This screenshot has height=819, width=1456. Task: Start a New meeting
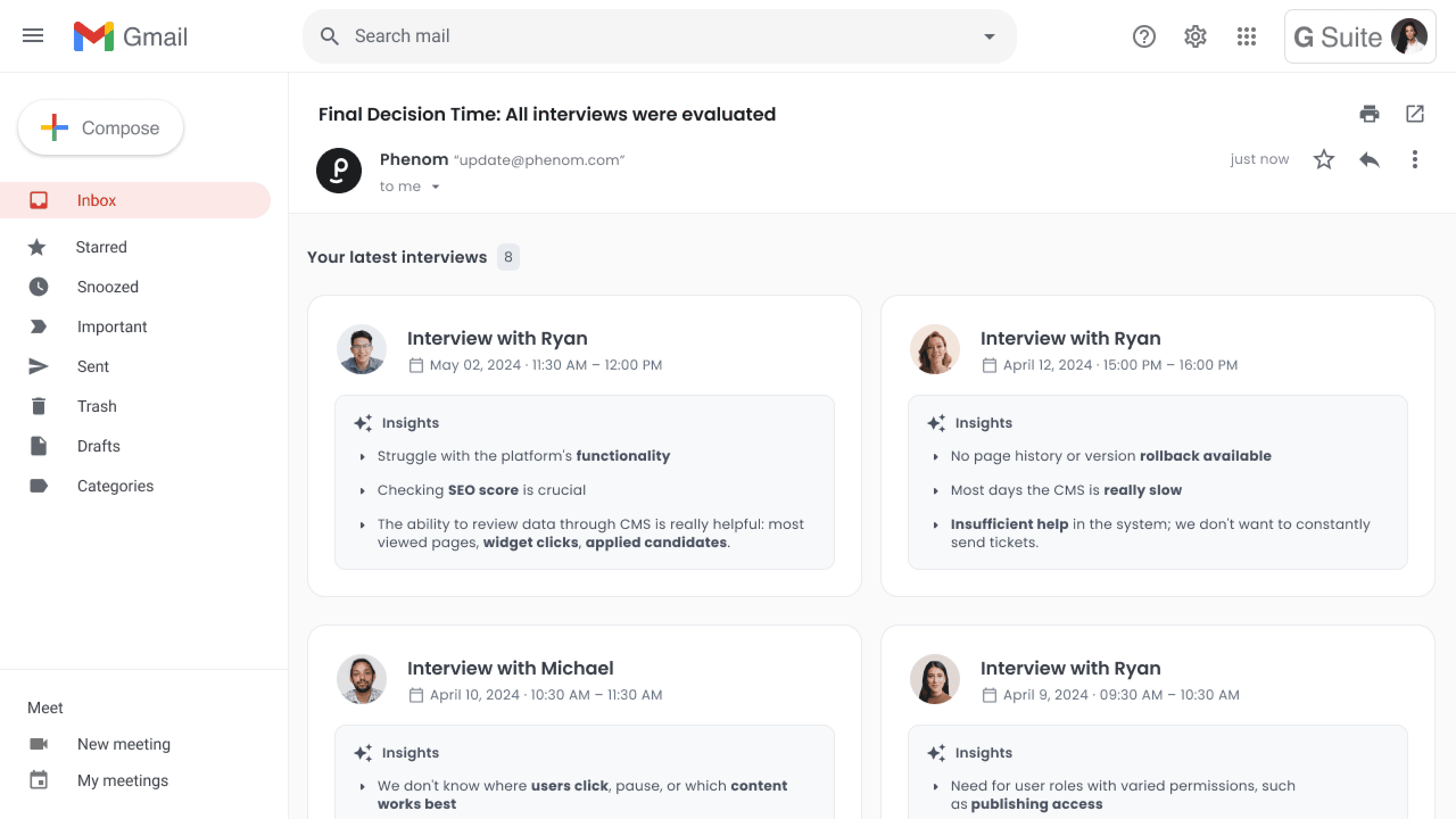123,744
